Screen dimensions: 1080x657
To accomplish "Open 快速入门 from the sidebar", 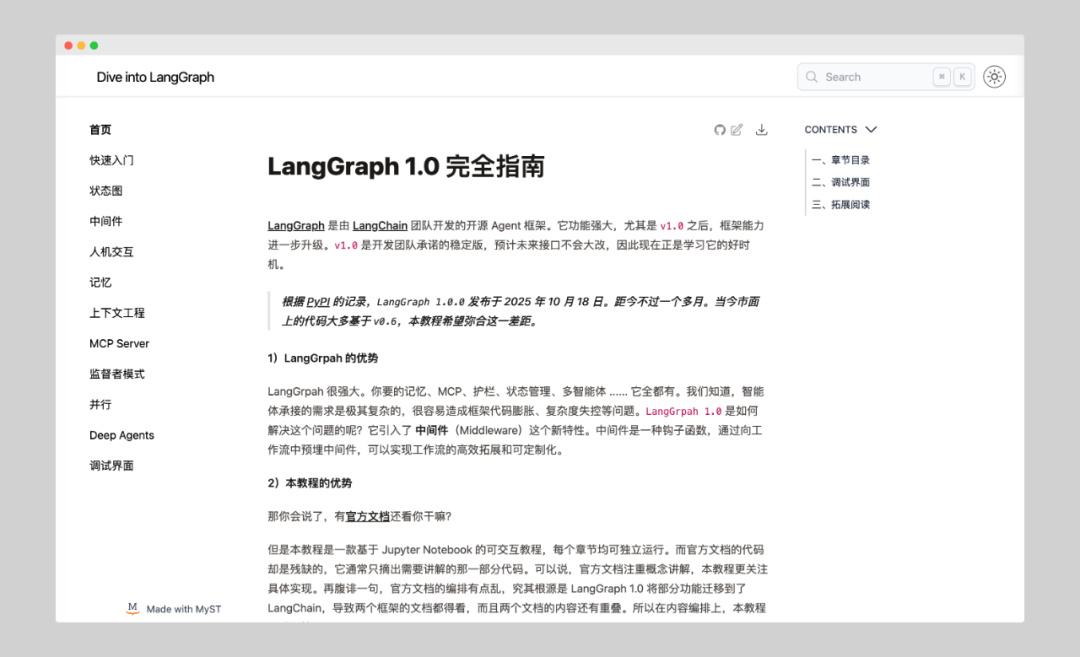I will tap(110, 159).
